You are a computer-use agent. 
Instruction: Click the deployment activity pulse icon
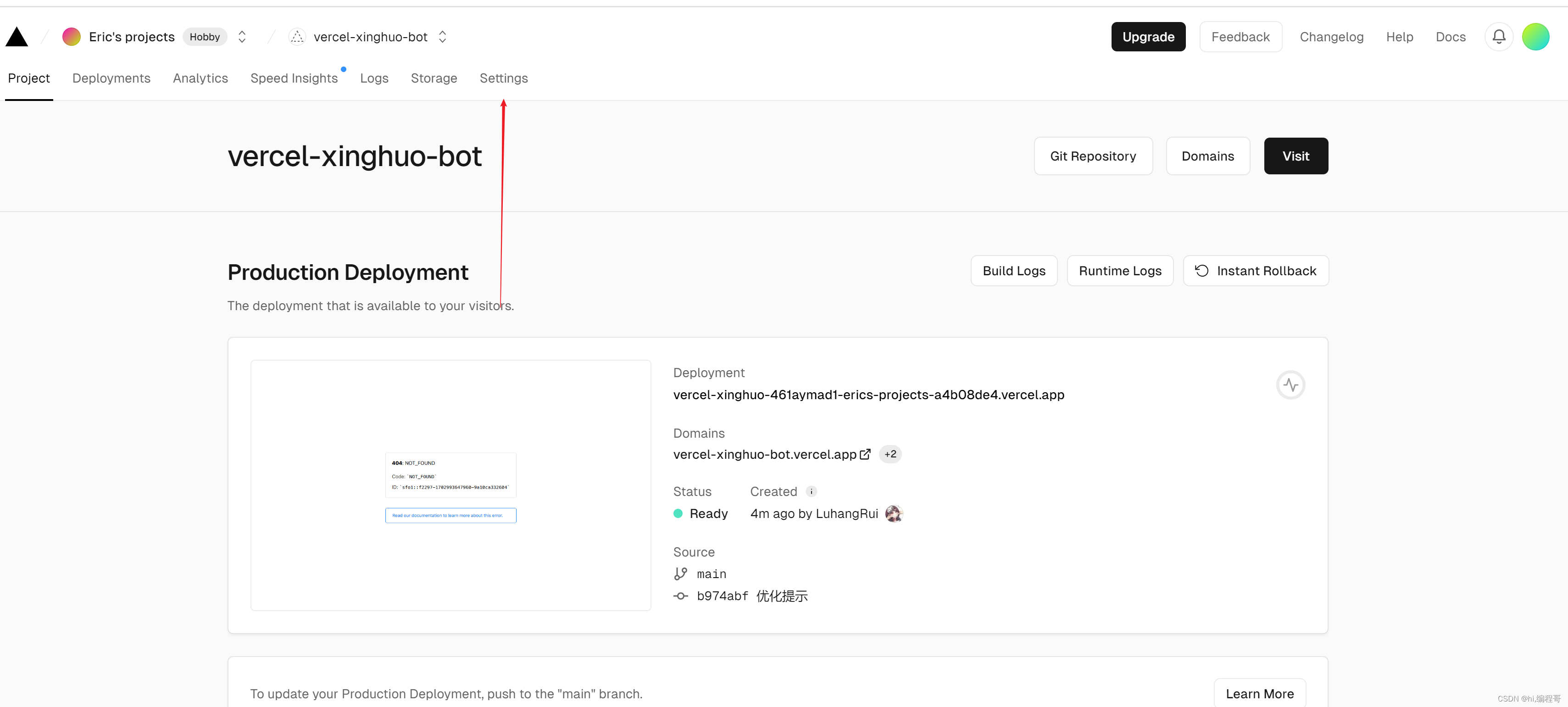click(1290, 385)
